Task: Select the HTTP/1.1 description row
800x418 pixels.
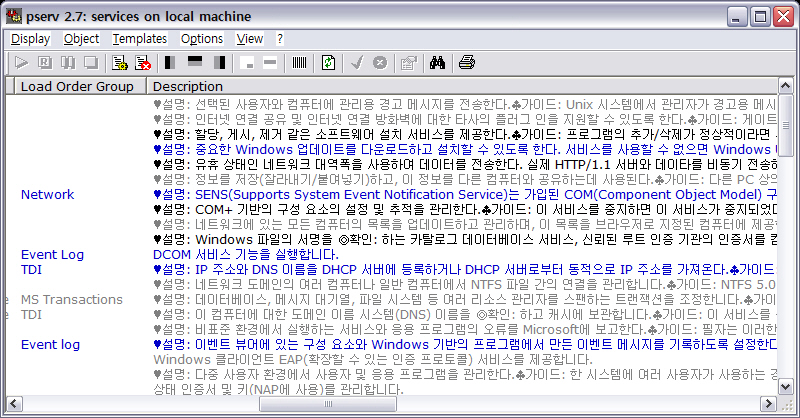Action: pyautogui.click(x=465, y=164)
